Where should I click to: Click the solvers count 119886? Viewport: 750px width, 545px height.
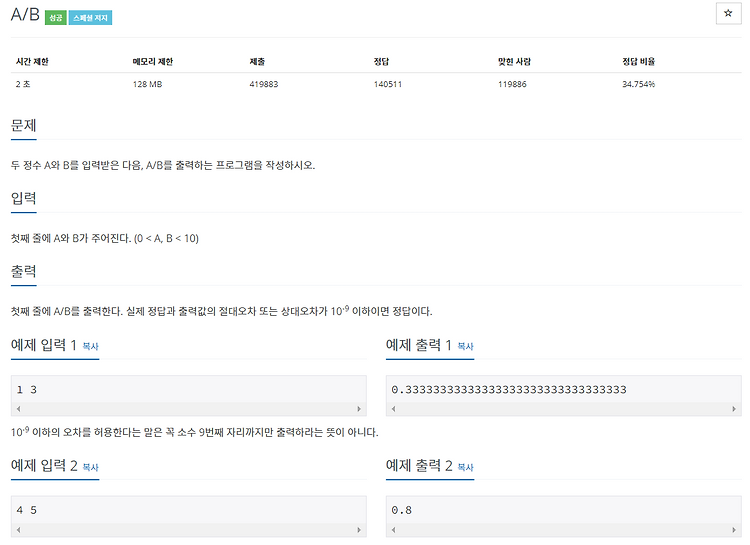(x=512, y=84)
